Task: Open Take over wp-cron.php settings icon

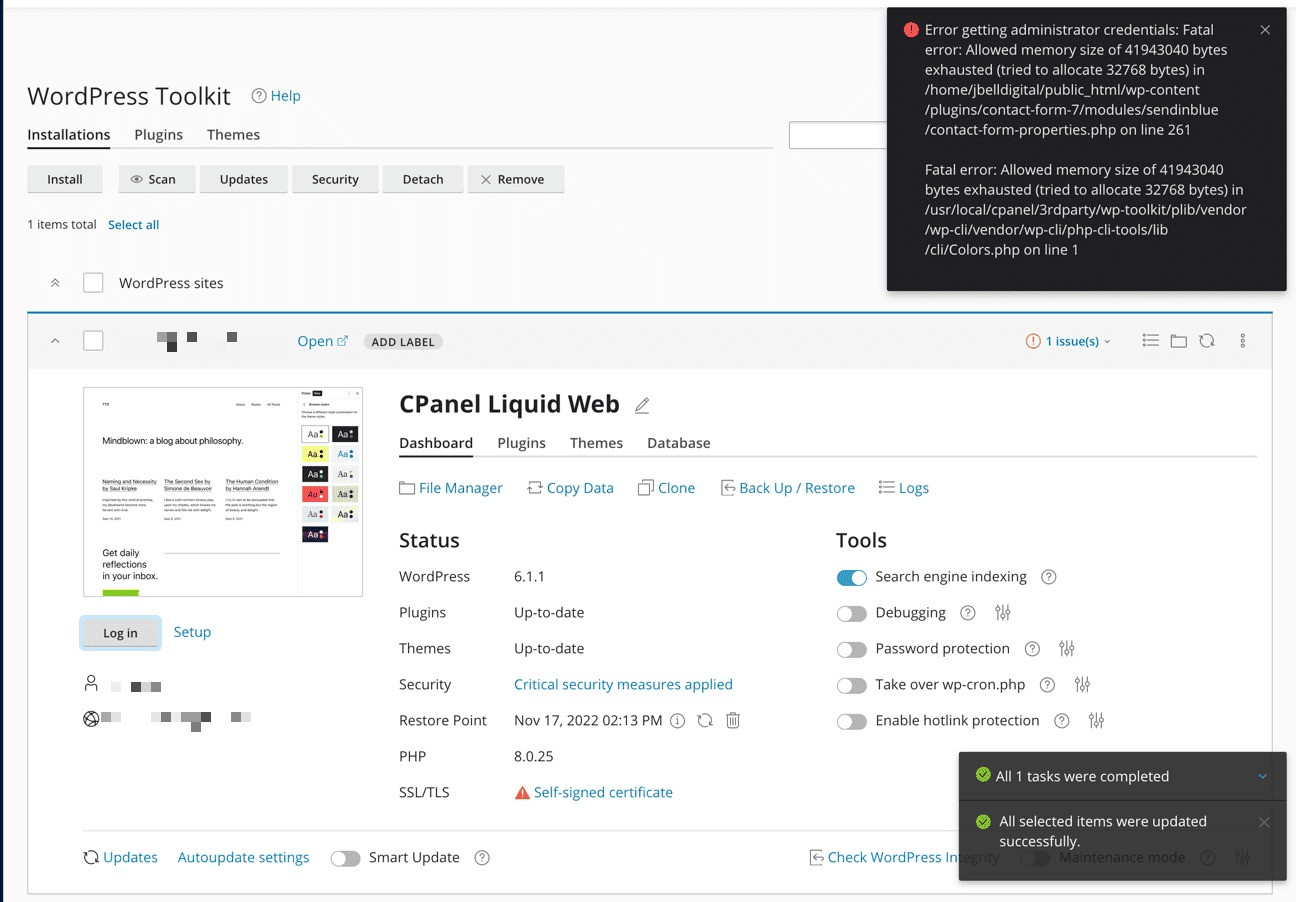Action: (x=1082, y=685)
